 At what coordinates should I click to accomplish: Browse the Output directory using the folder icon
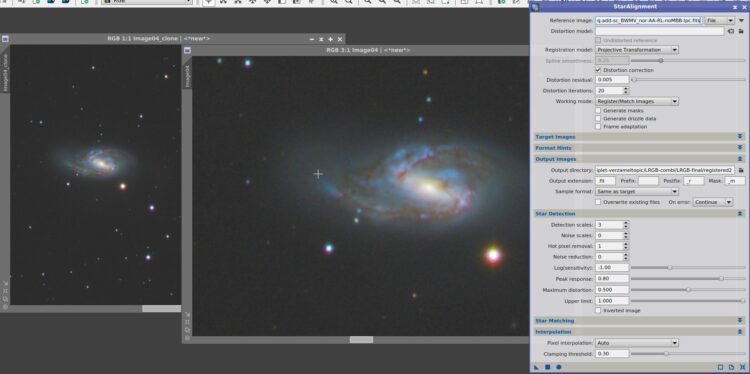[741, 170]
